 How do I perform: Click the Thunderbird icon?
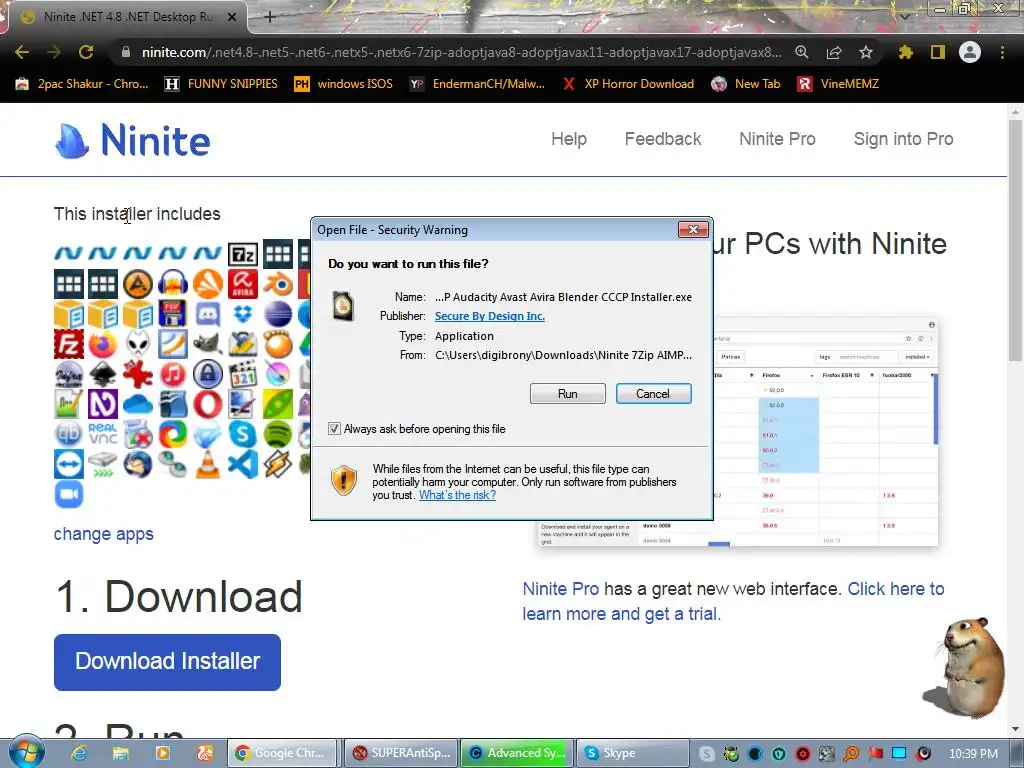point(138,464)
